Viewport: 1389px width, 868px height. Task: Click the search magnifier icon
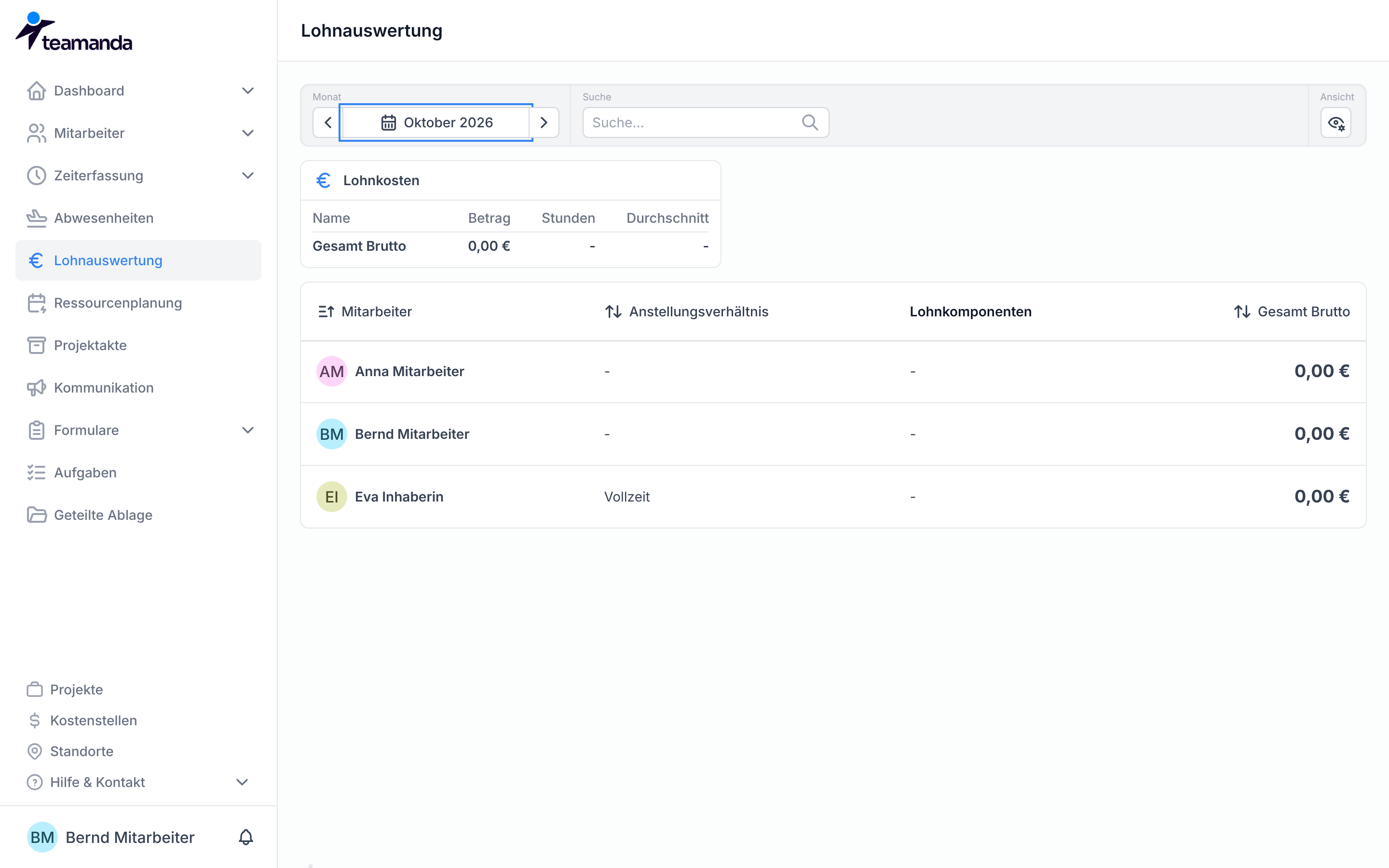810,122
